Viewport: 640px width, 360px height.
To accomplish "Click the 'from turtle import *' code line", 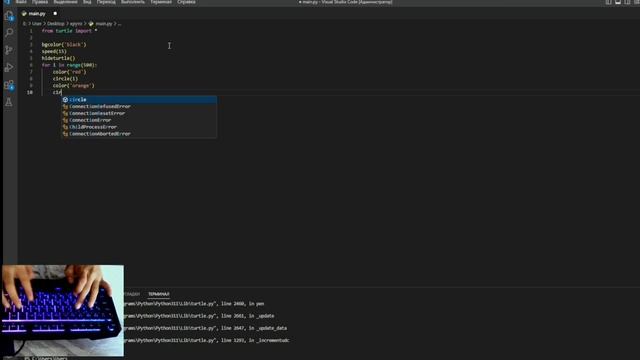I will [69, 31].
